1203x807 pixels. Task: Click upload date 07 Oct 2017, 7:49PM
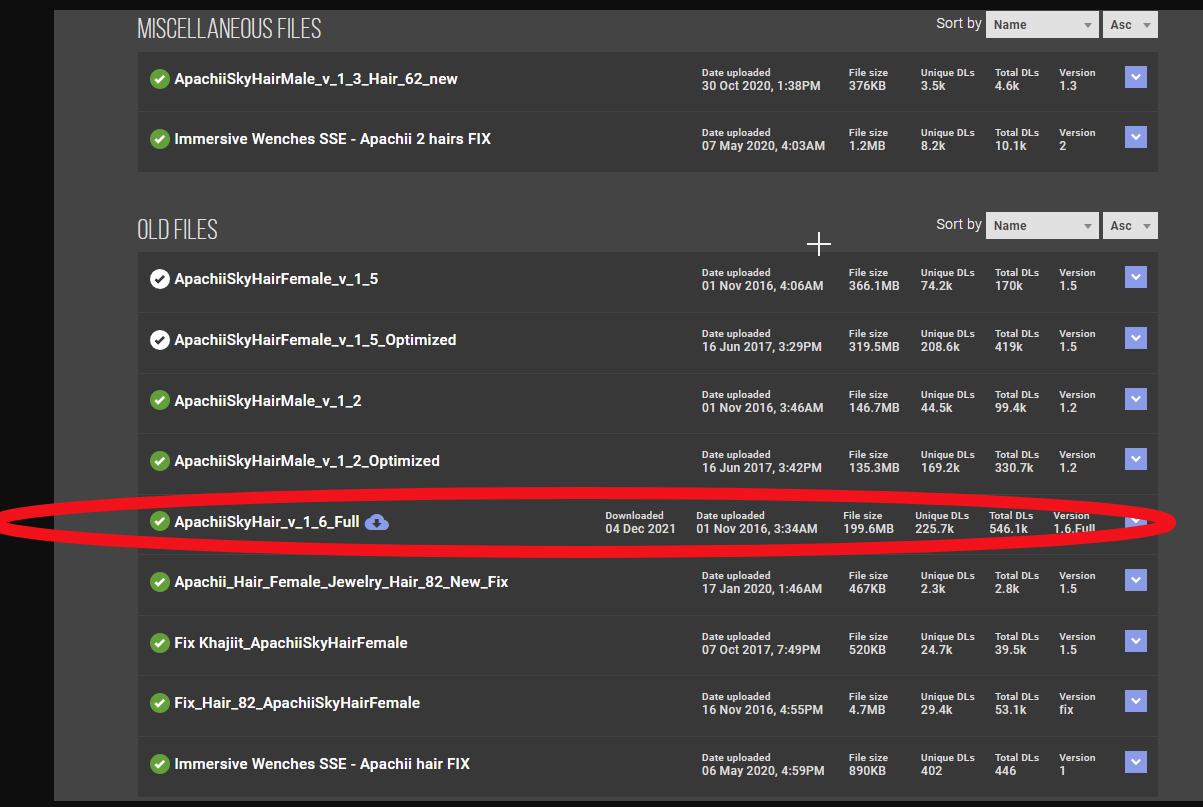coord(761,650)
